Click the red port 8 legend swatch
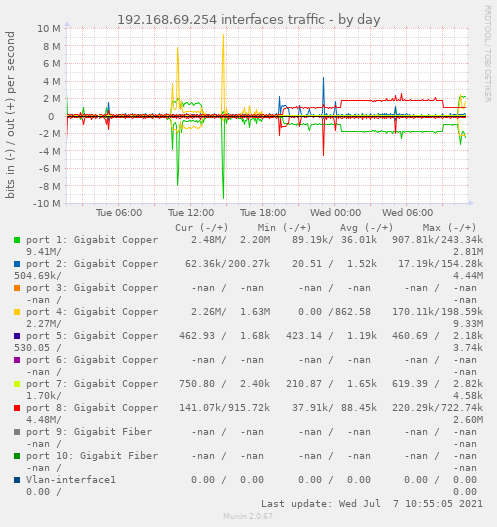 pyautogui.click(x=17, y=408)
